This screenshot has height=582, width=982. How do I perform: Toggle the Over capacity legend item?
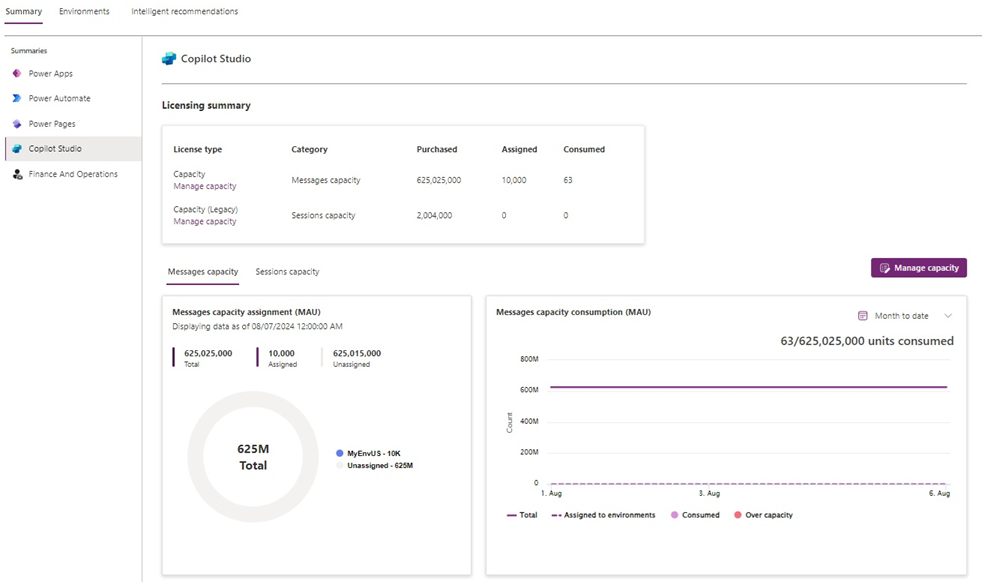click(763, 515)
